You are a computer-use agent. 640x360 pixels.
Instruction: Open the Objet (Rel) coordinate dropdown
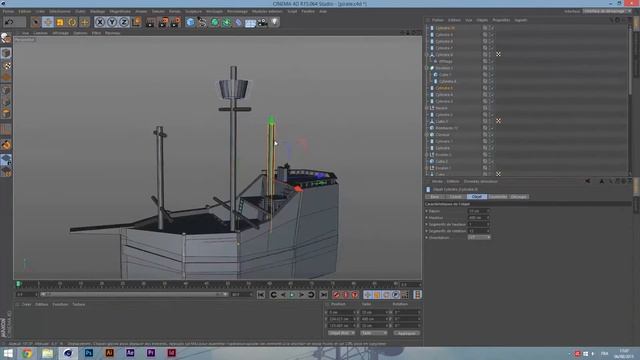[x=341, y=333]
